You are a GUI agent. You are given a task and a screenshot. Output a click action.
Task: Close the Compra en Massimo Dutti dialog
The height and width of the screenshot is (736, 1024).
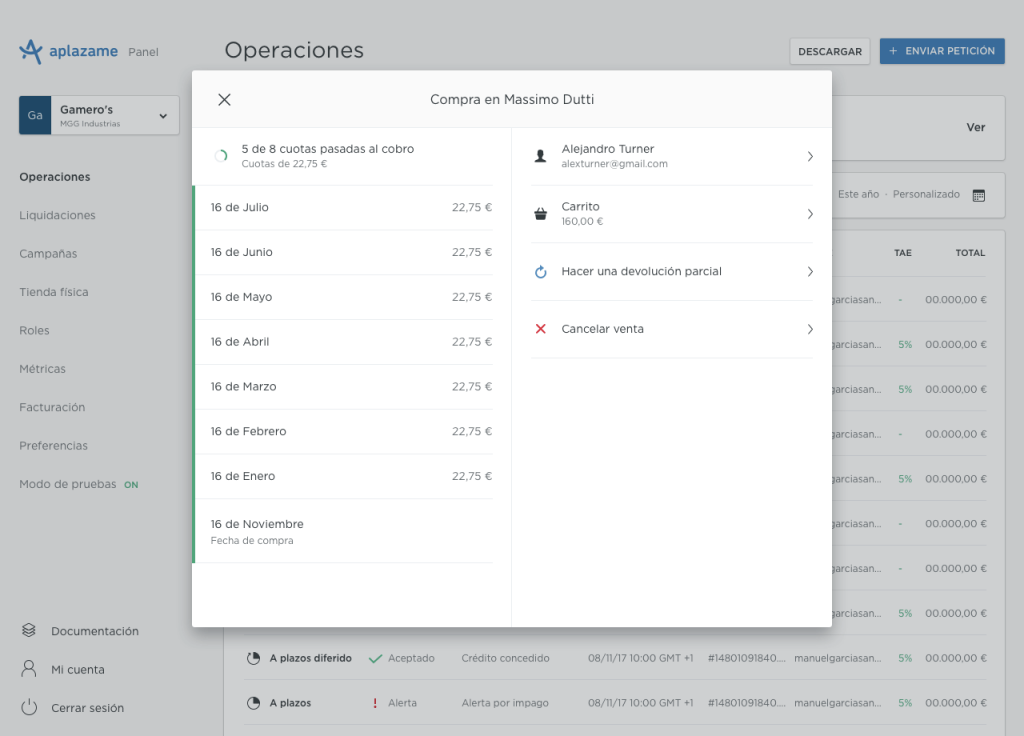224,99
